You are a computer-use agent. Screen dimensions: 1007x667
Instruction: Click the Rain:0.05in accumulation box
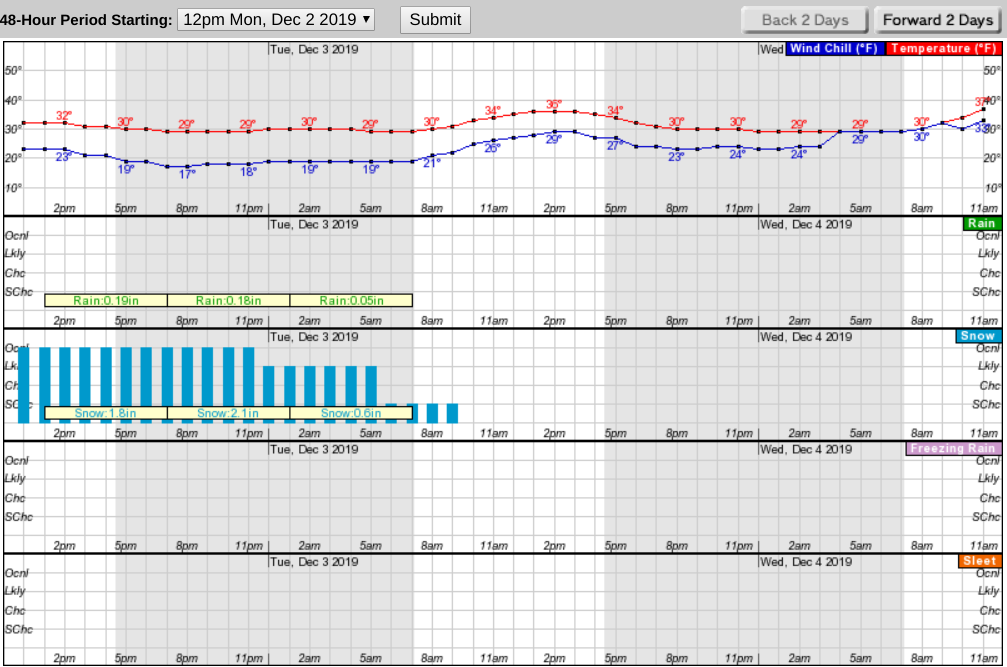click(x=350, y=300)
